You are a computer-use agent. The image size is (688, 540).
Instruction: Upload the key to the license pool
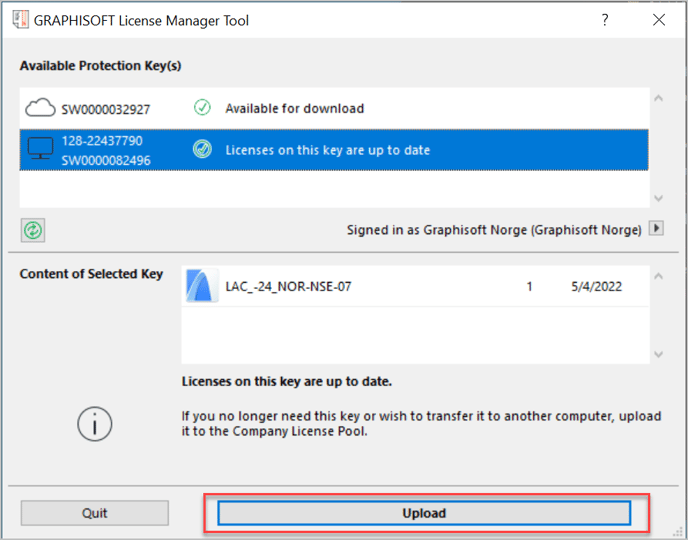(424, 513)
